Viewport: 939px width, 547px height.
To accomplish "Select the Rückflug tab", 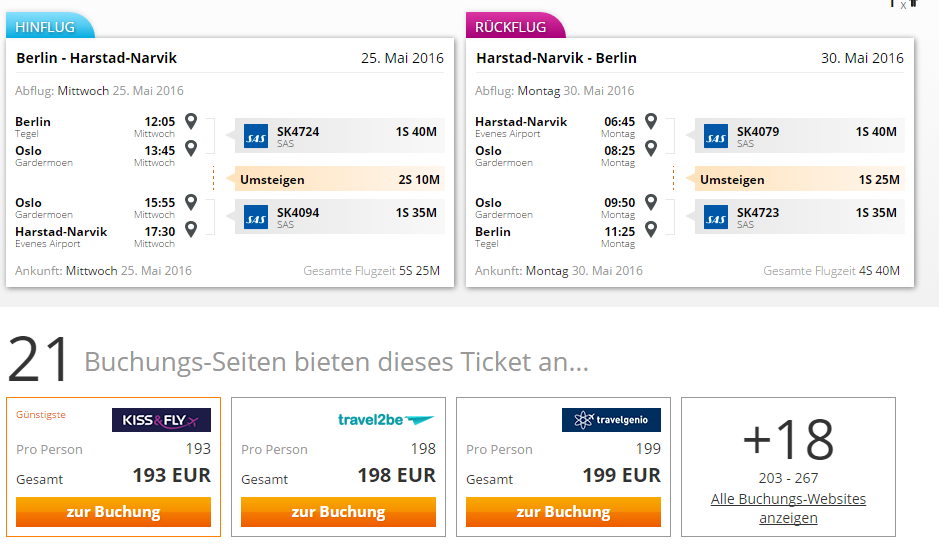I will pyautogui.click(x=514, y=26).
